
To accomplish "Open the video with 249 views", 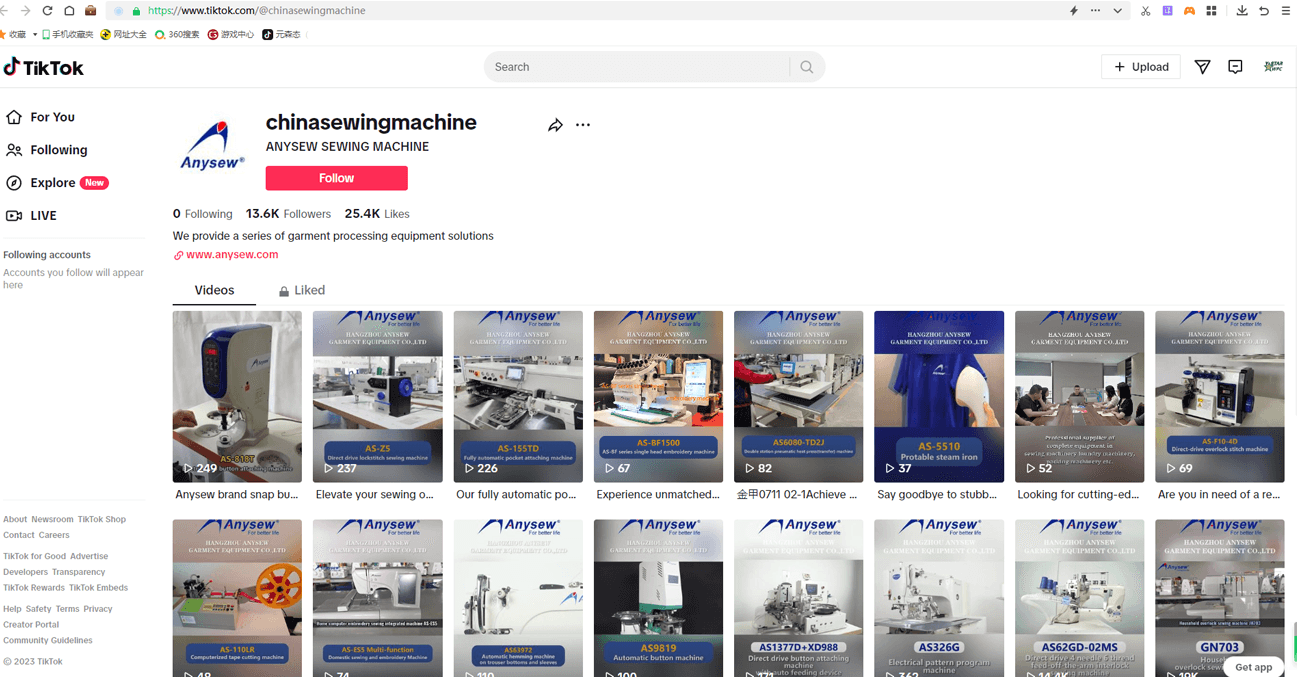I will click(x=237, y=397).
